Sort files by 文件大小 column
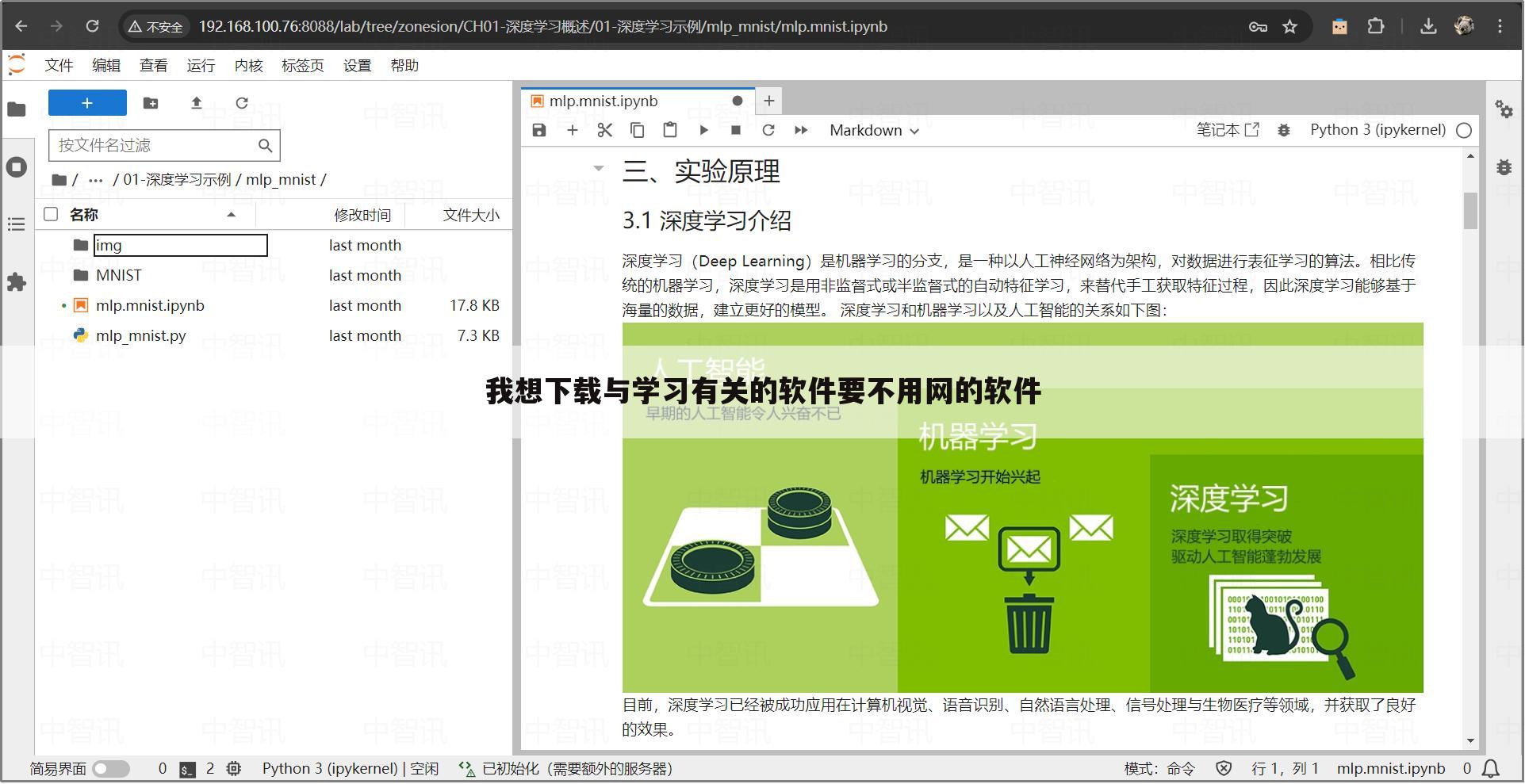Viewport: 1525px width, 784px height. click(x=471, y=215)
